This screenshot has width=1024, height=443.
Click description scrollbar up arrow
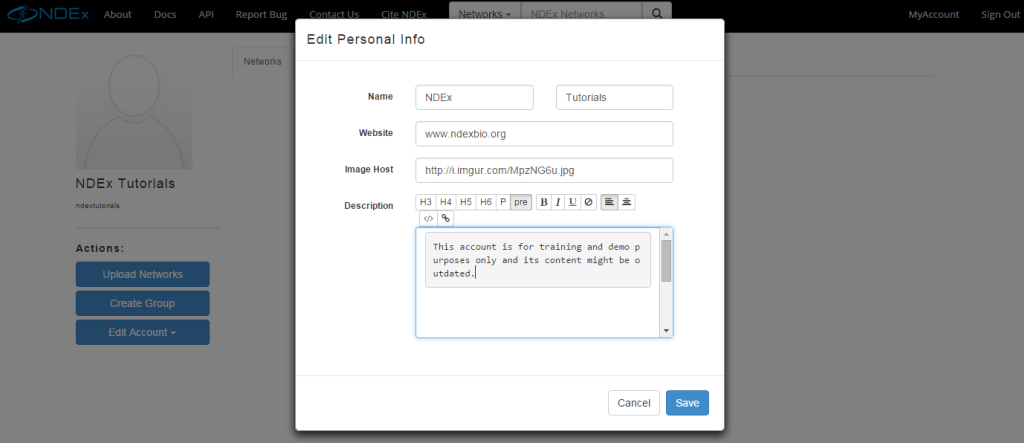point(666,234)
